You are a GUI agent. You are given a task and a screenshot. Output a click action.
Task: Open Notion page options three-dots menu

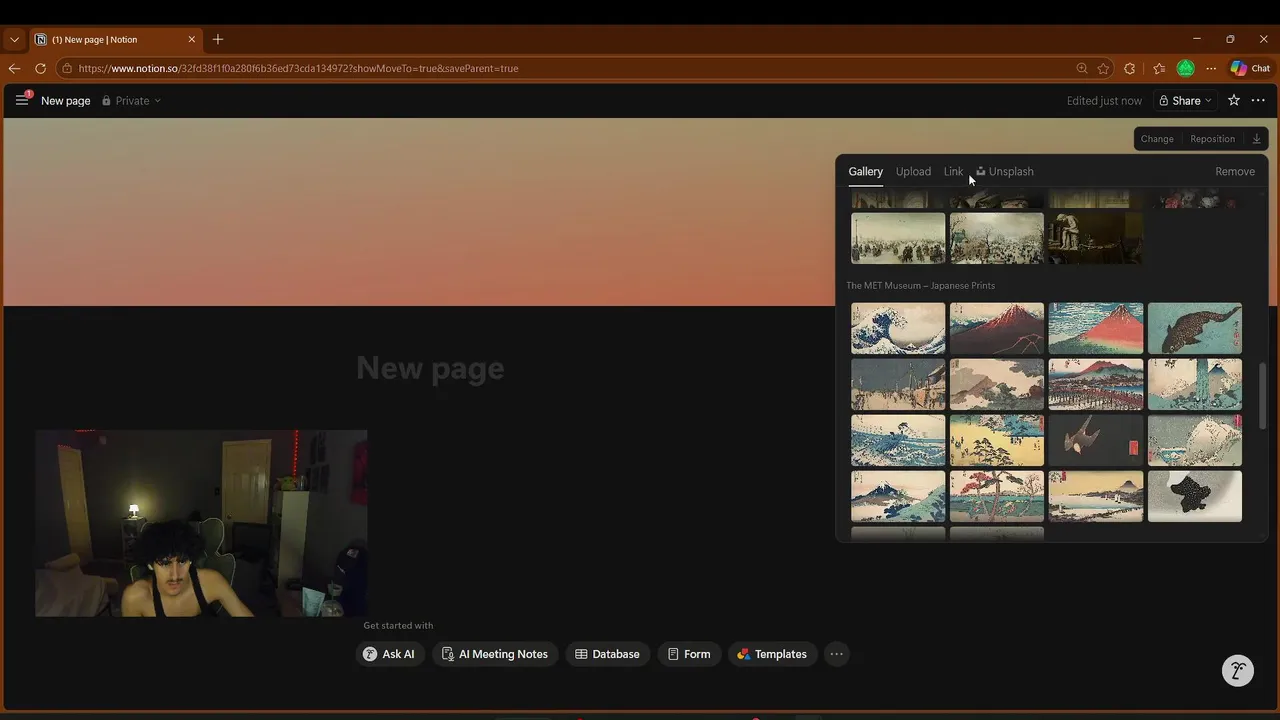pyautogui.click(x=1258, y=100)
